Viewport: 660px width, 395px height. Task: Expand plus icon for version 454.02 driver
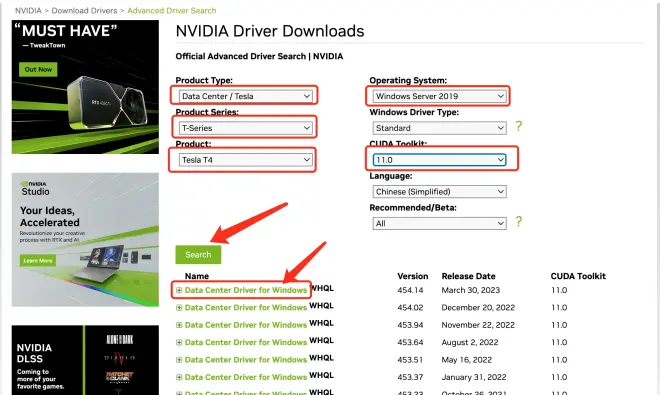pos(179,308)
